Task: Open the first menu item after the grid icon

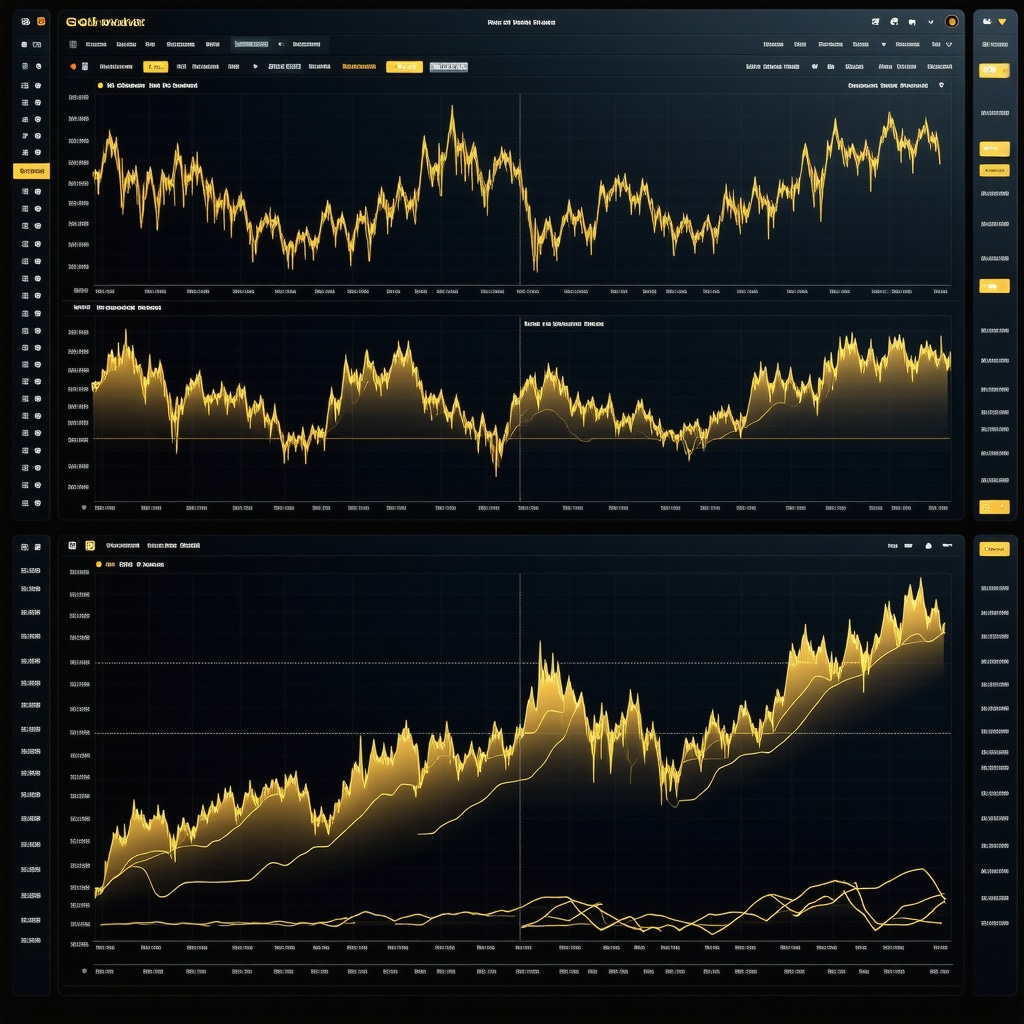Action: point(96,44)
